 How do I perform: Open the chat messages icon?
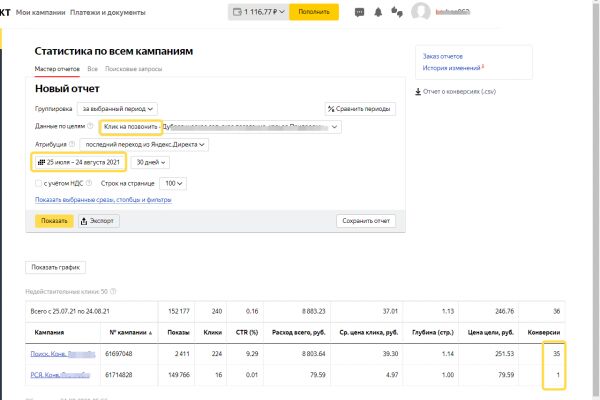[359, 13]
